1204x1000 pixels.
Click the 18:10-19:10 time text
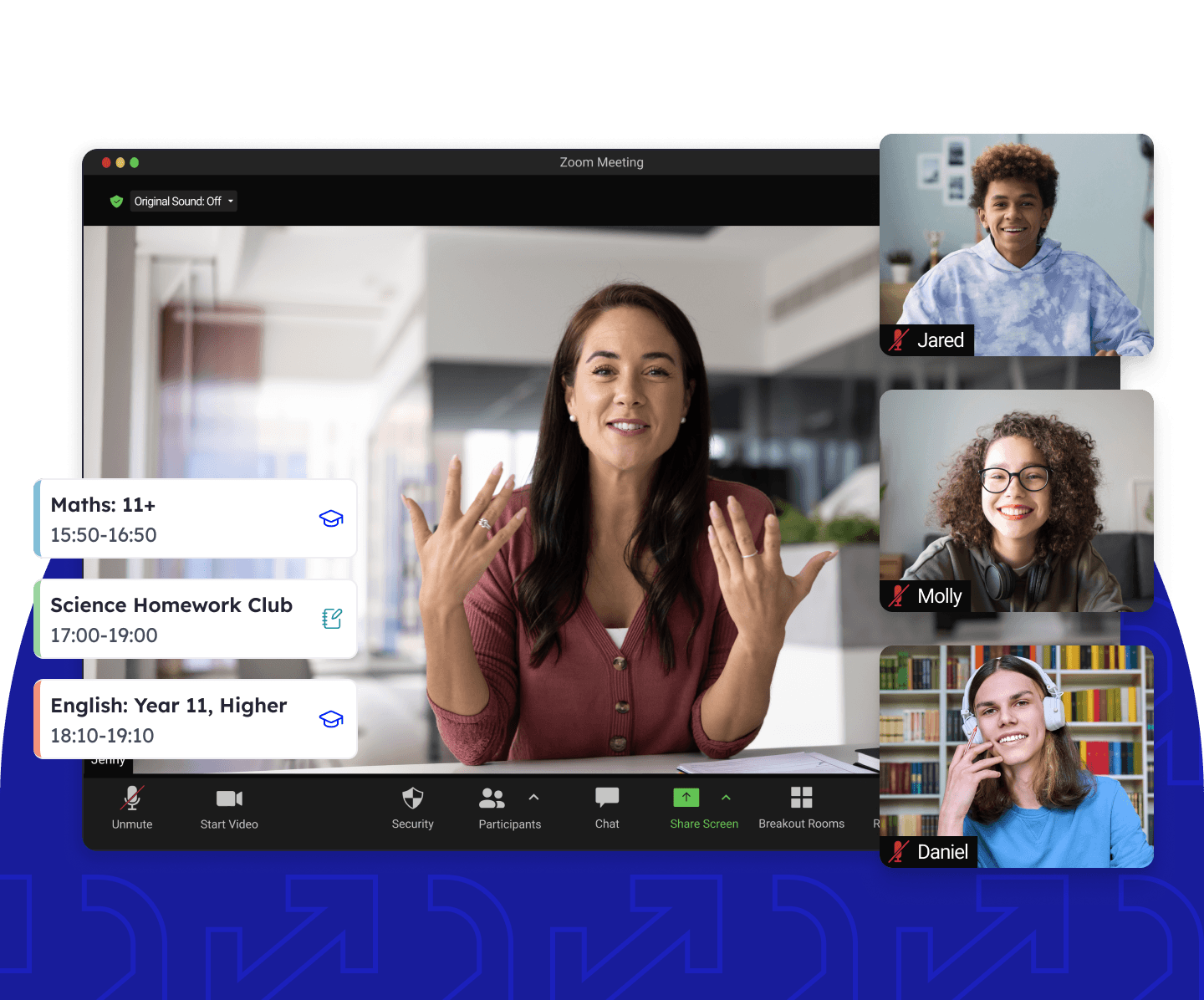102,736
